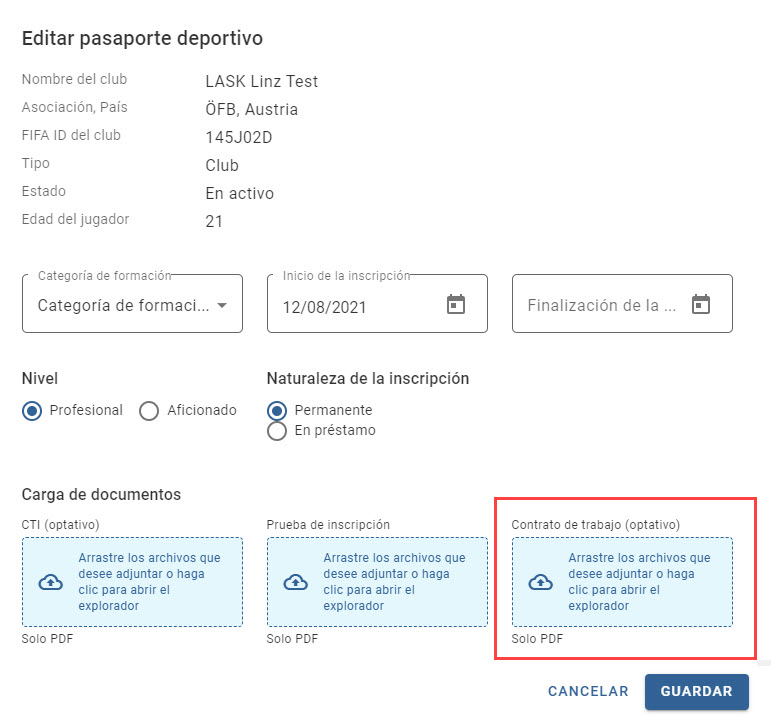The width and height of the screenshot is (771, 716).
Task: Focus the Finalización de la inscripción field
Action: pos(622,303)
